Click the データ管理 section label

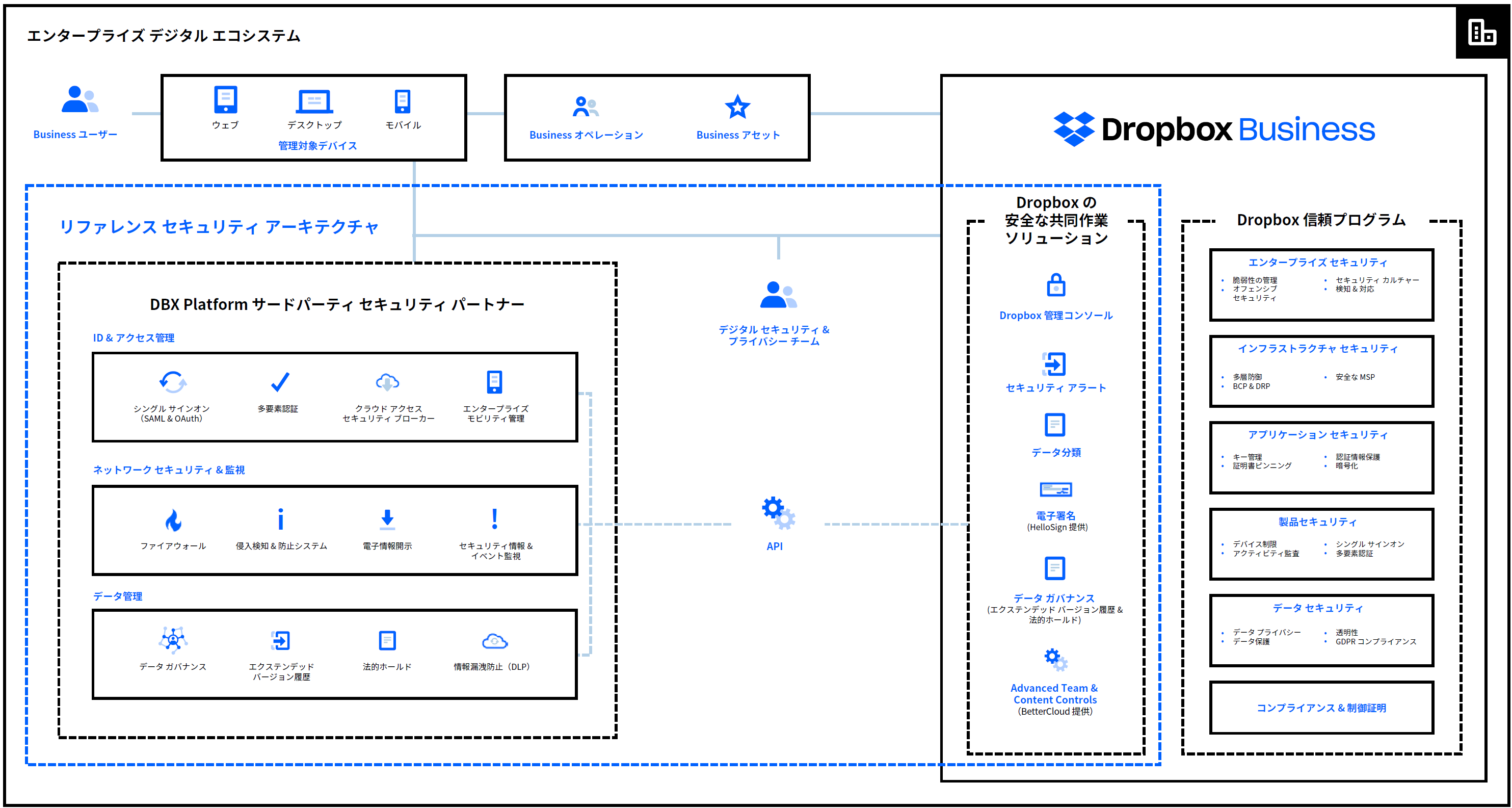(x=117, y=596)
